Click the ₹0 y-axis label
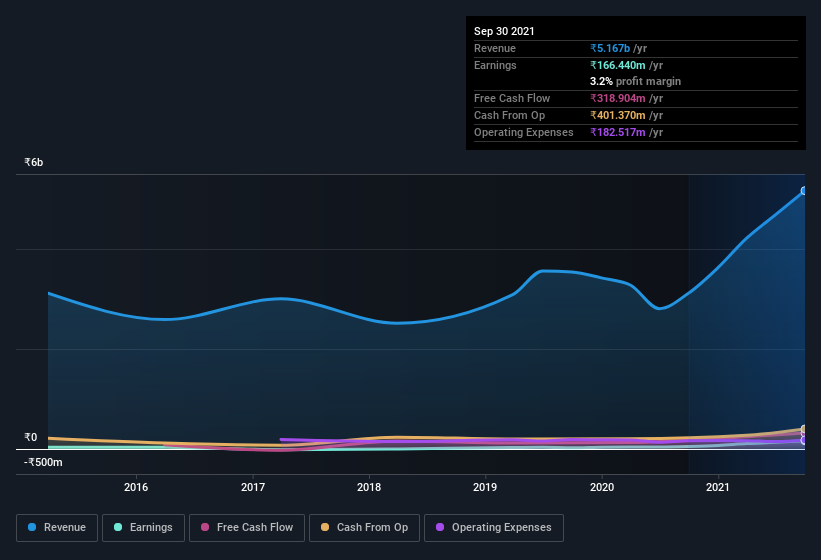The image size is (821, 560). click(x=30, y=437)
